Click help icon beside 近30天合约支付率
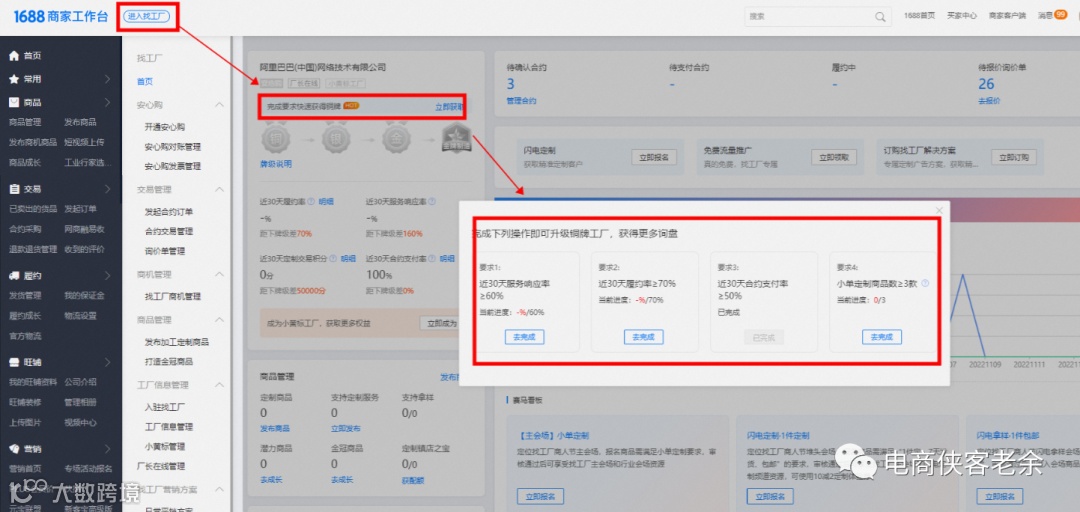The image size is (1080, 512). pyautogui.click(x=433, y=258)
